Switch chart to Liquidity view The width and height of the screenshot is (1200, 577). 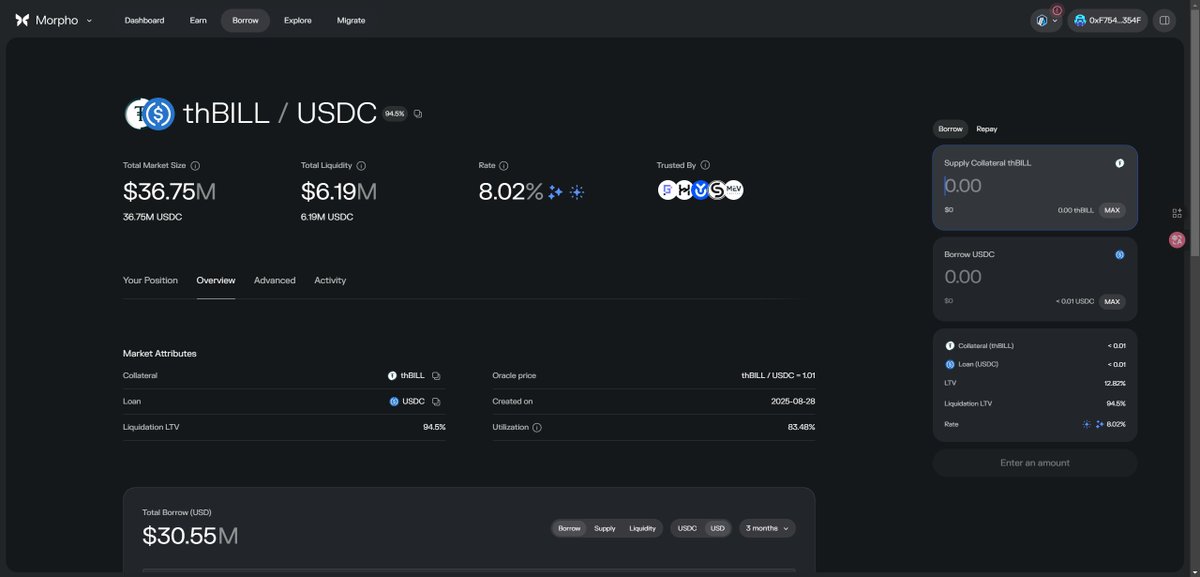click(642, 528)
